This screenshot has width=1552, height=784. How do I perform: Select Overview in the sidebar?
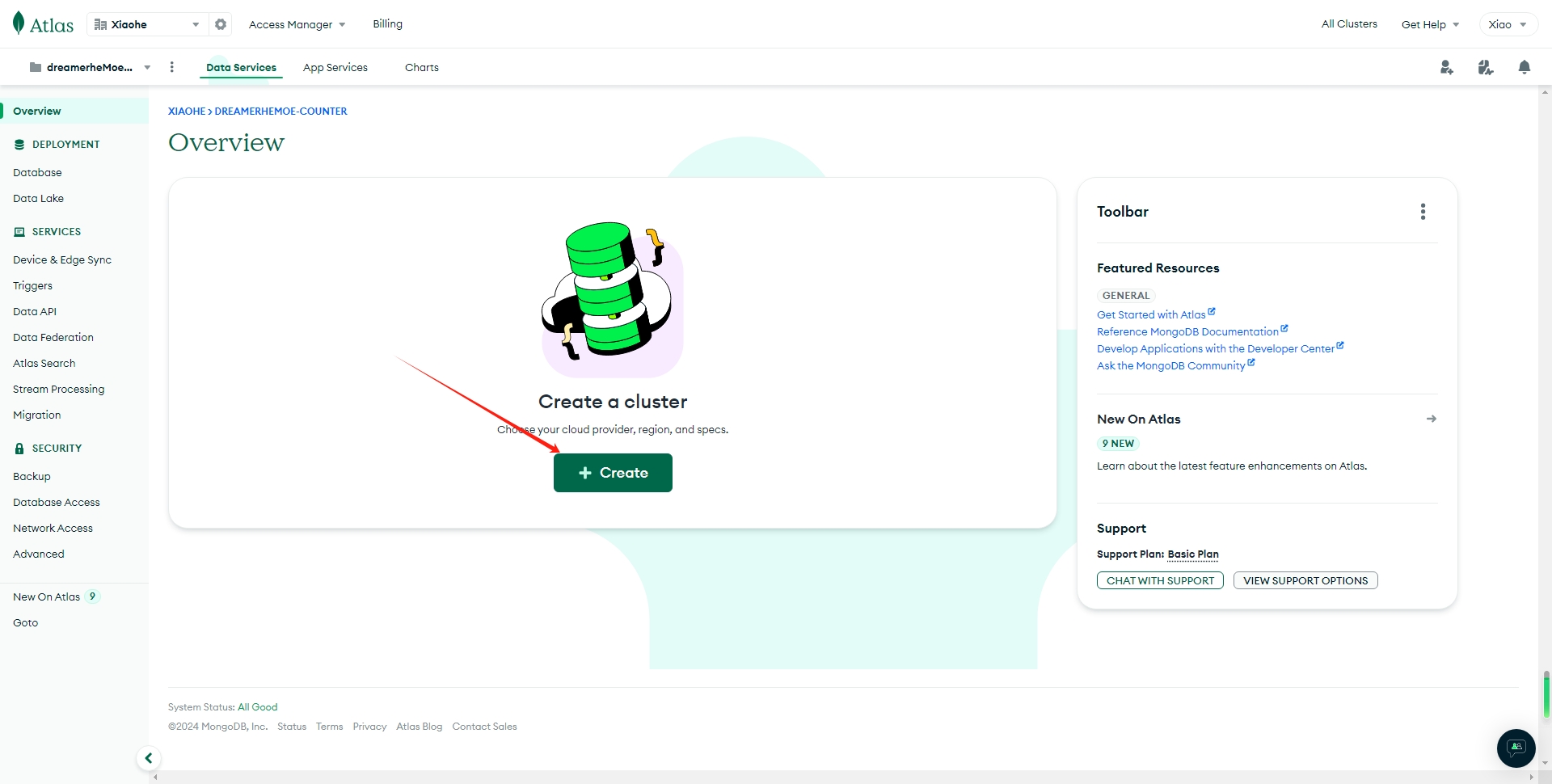coord(74,111)
